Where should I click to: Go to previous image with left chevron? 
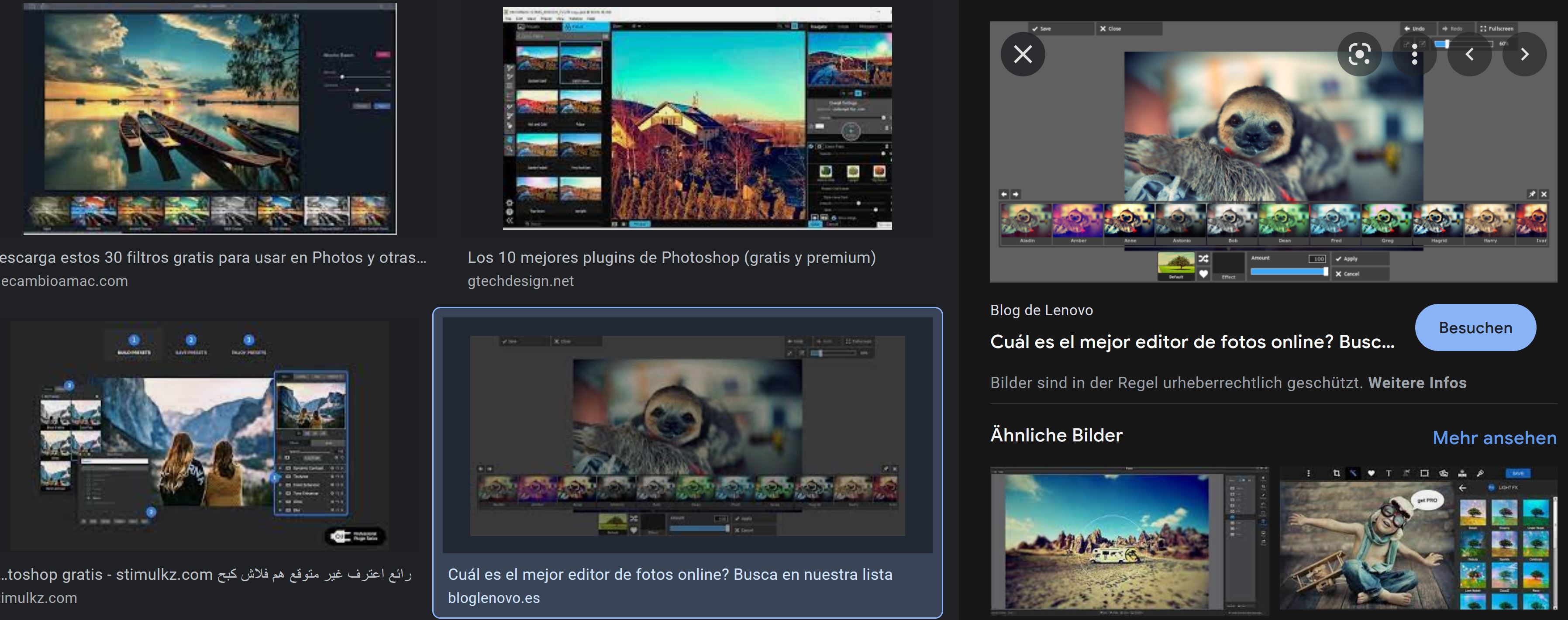point(1469,54)
